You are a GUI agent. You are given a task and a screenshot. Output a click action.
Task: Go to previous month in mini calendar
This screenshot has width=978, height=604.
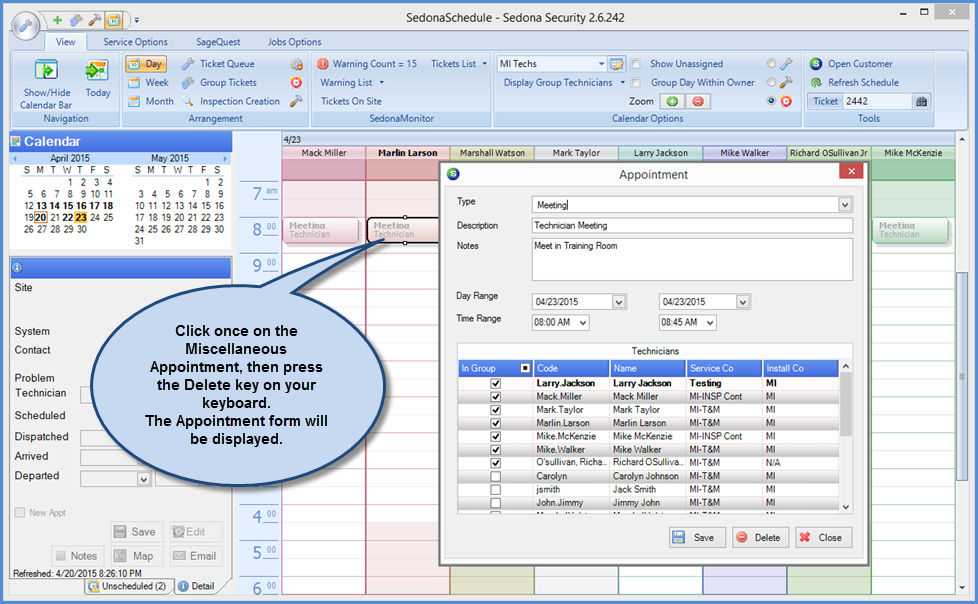point(15,158)
